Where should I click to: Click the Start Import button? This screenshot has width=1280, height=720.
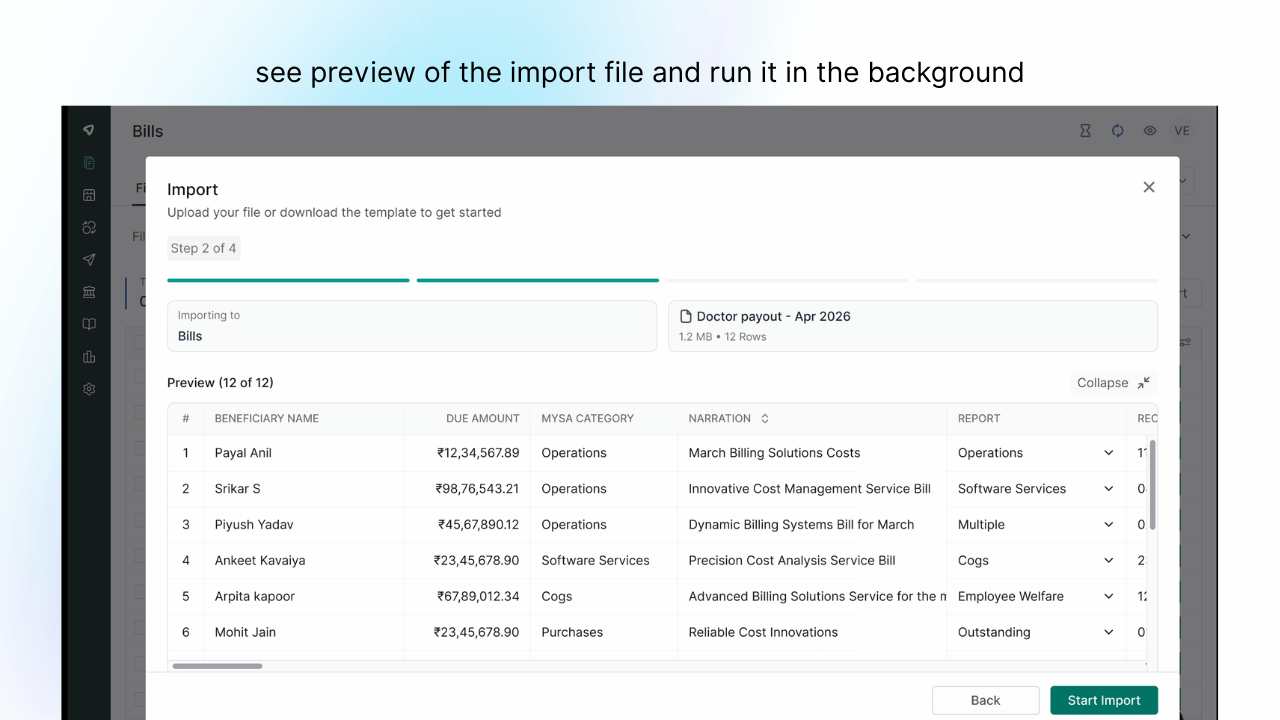point(1104,700)
